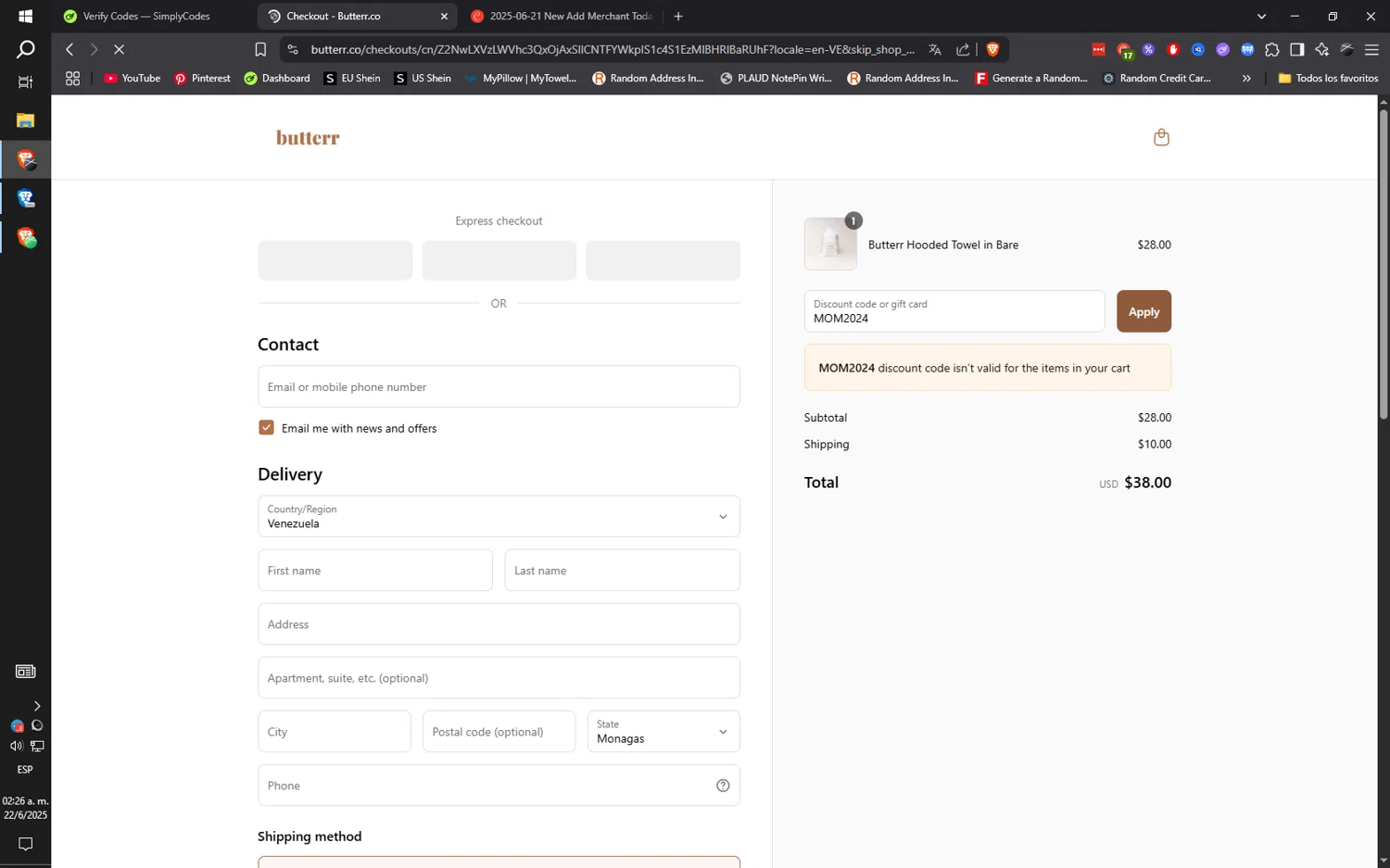This screenshot has height=868, width=1390.
Task: Click the Butterr Hooded Towel product thumbnail
Action: click(x=830, y=244)
